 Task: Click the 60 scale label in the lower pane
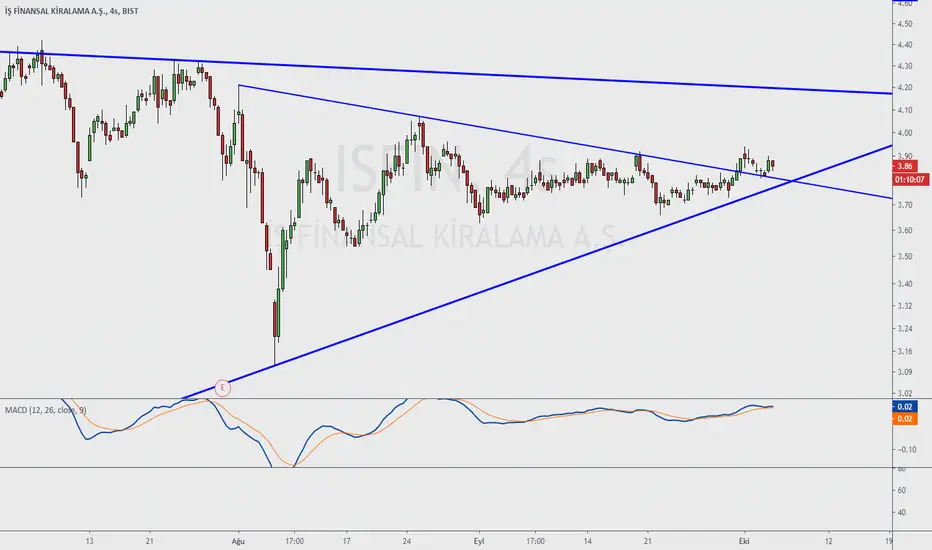pyautogui.click(x=902, y=490)
